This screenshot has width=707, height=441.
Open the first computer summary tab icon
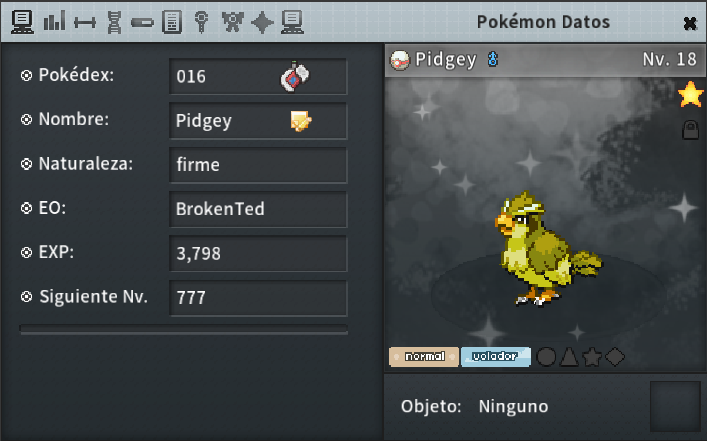pyautogui.click(x=22, y=22)
